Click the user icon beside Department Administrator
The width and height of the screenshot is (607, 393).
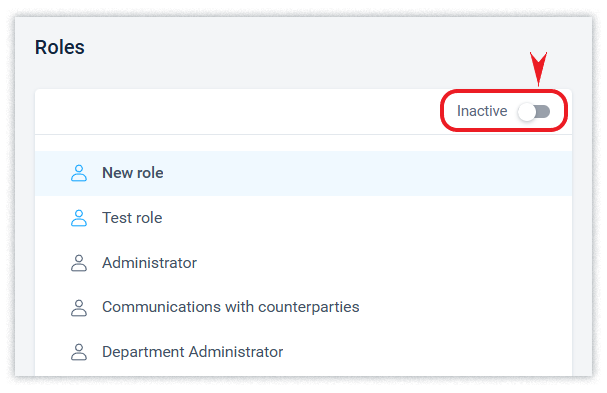[79, 352]
